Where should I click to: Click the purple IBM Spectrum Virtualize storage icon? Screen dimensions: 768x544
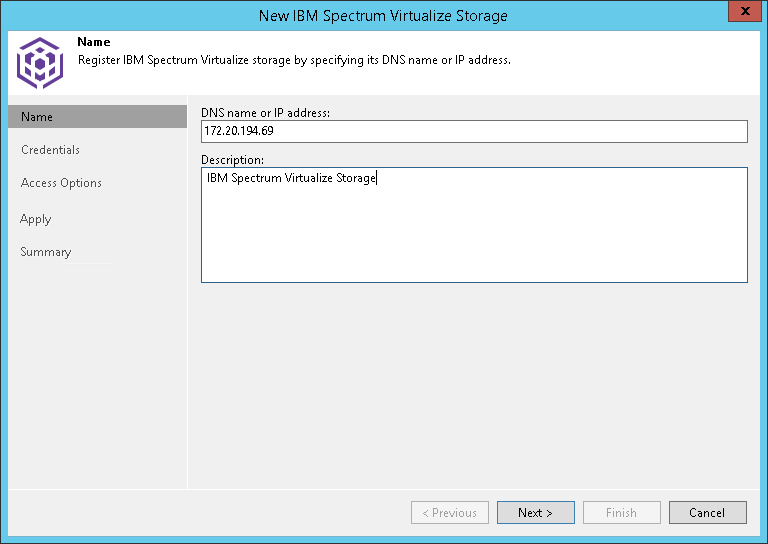(40, 62)
